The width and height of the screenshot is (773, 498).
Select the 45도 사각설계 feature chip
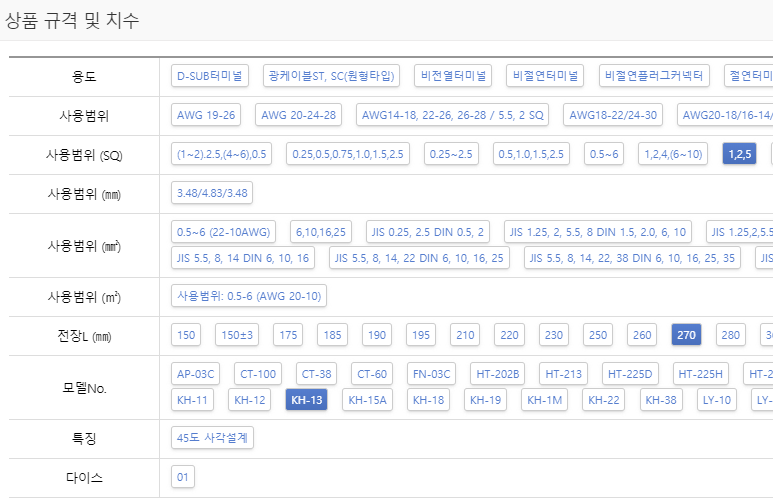click(212, 437)
